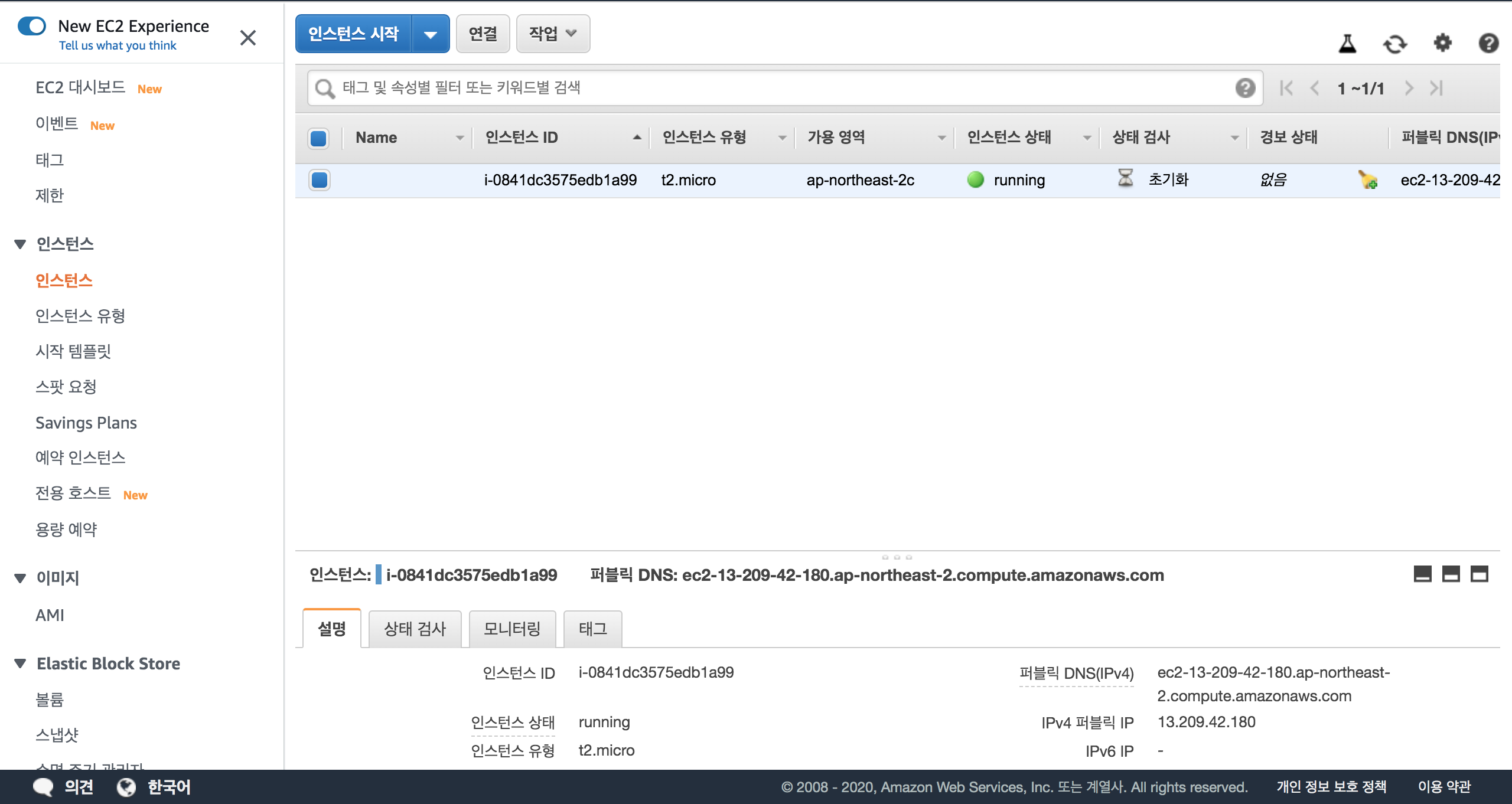The height and width of the screenshot is (804, 1512).
Task: Uncheck instance i-0841dc3575edb1a99 checkbox
Action: 320,179
